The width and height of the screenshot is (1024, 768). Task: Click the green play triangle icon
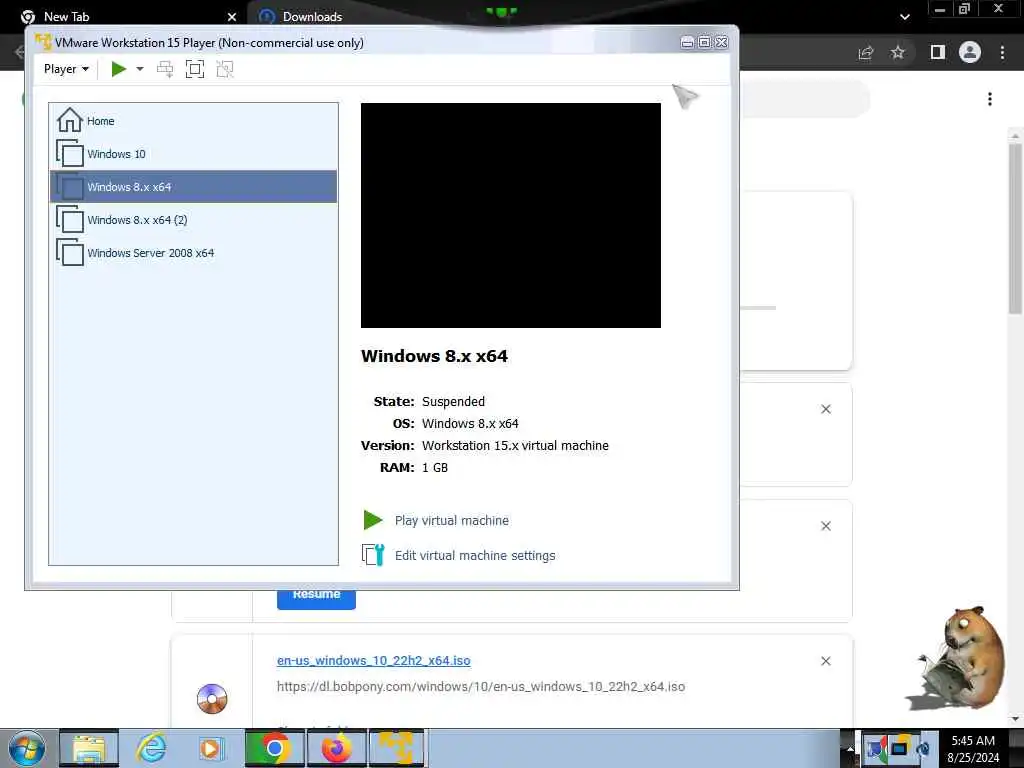373,520
